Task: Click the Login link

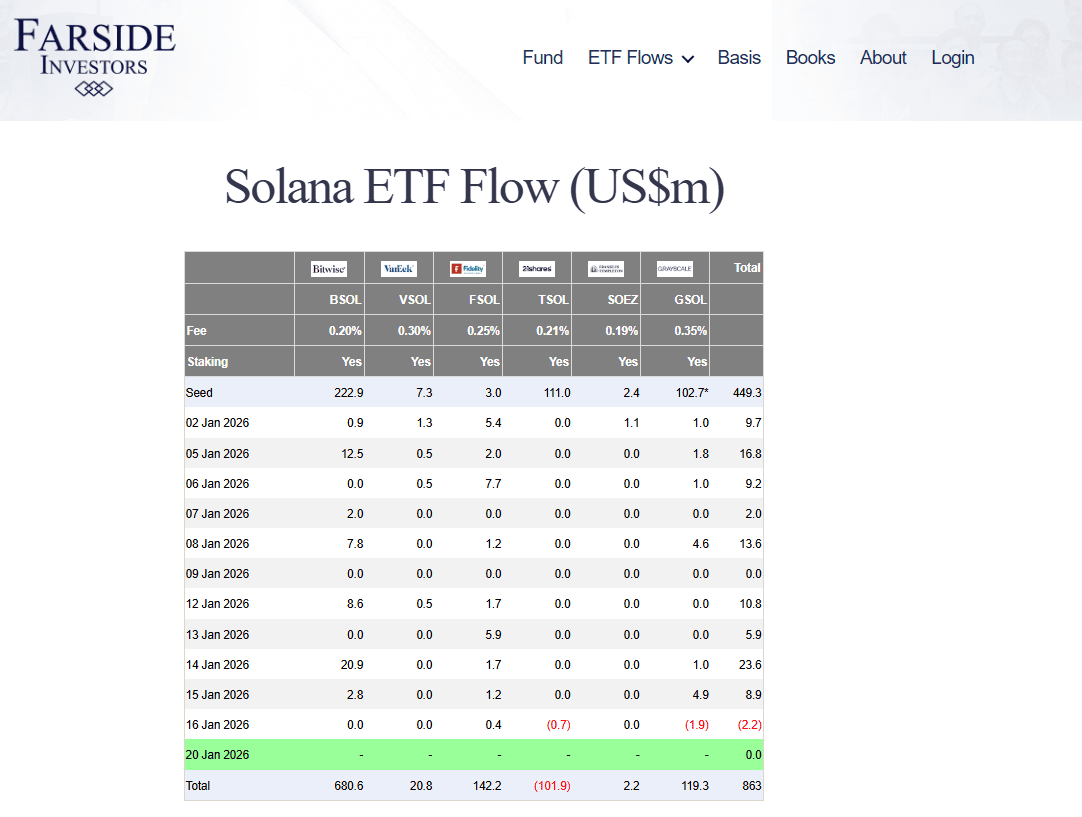Action: [x=952, y=58]
